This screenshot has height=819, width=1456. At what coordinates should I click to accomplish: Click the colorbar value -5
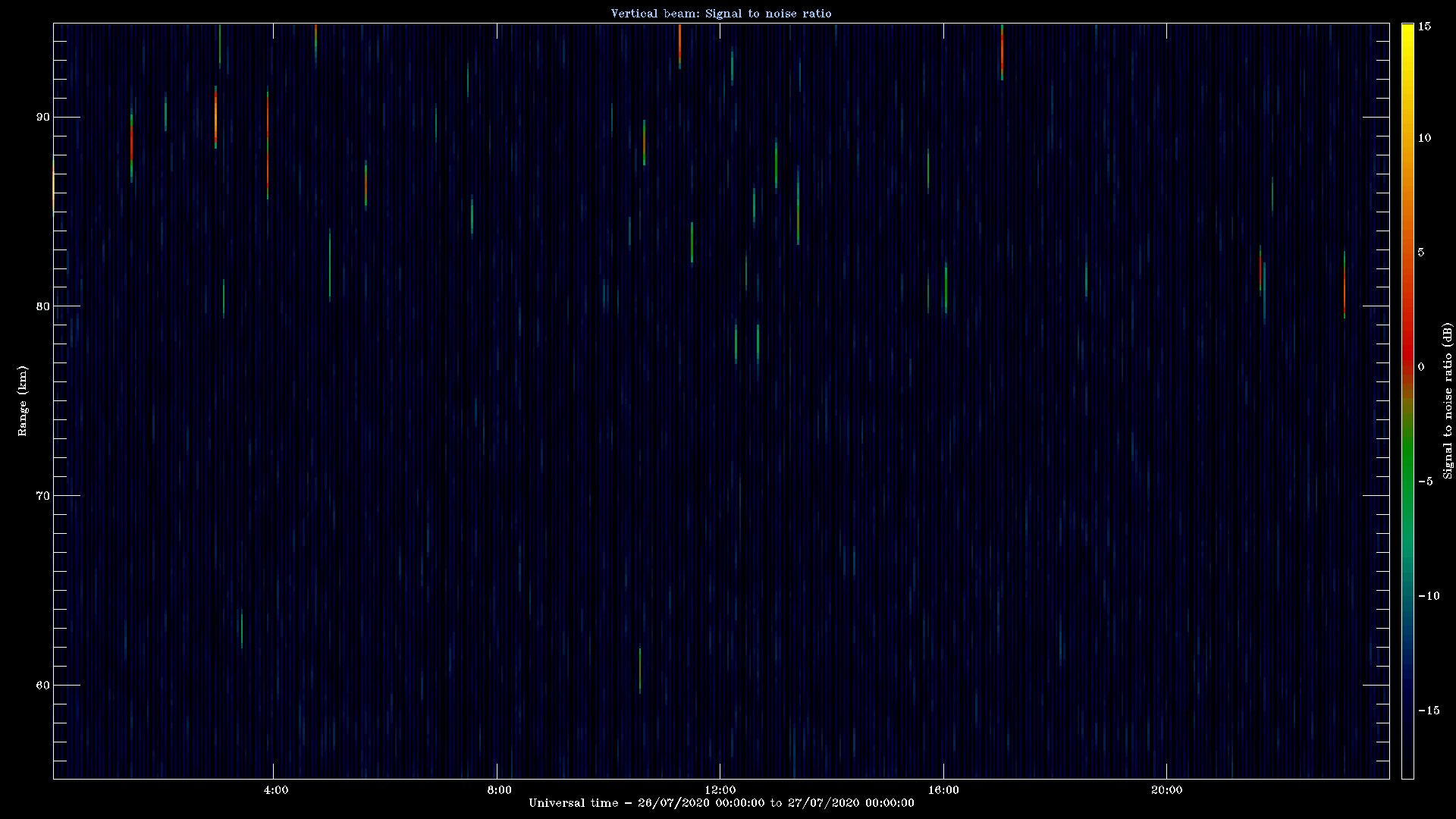tap(1426, 482)
